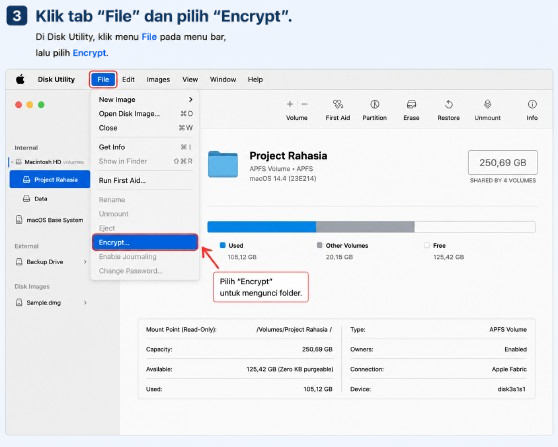Click the blue Encrypt link in instructions
Screen dimensions: 558x447
(89, 53)
